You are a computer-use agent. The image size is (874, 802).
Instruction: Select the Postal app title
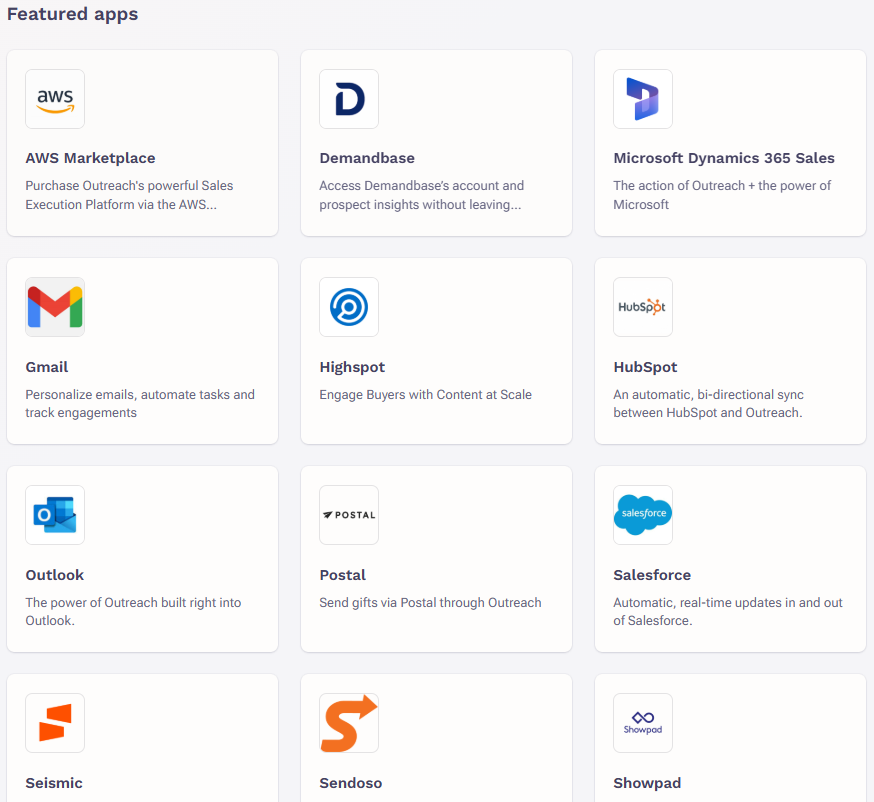pos(343,575)
